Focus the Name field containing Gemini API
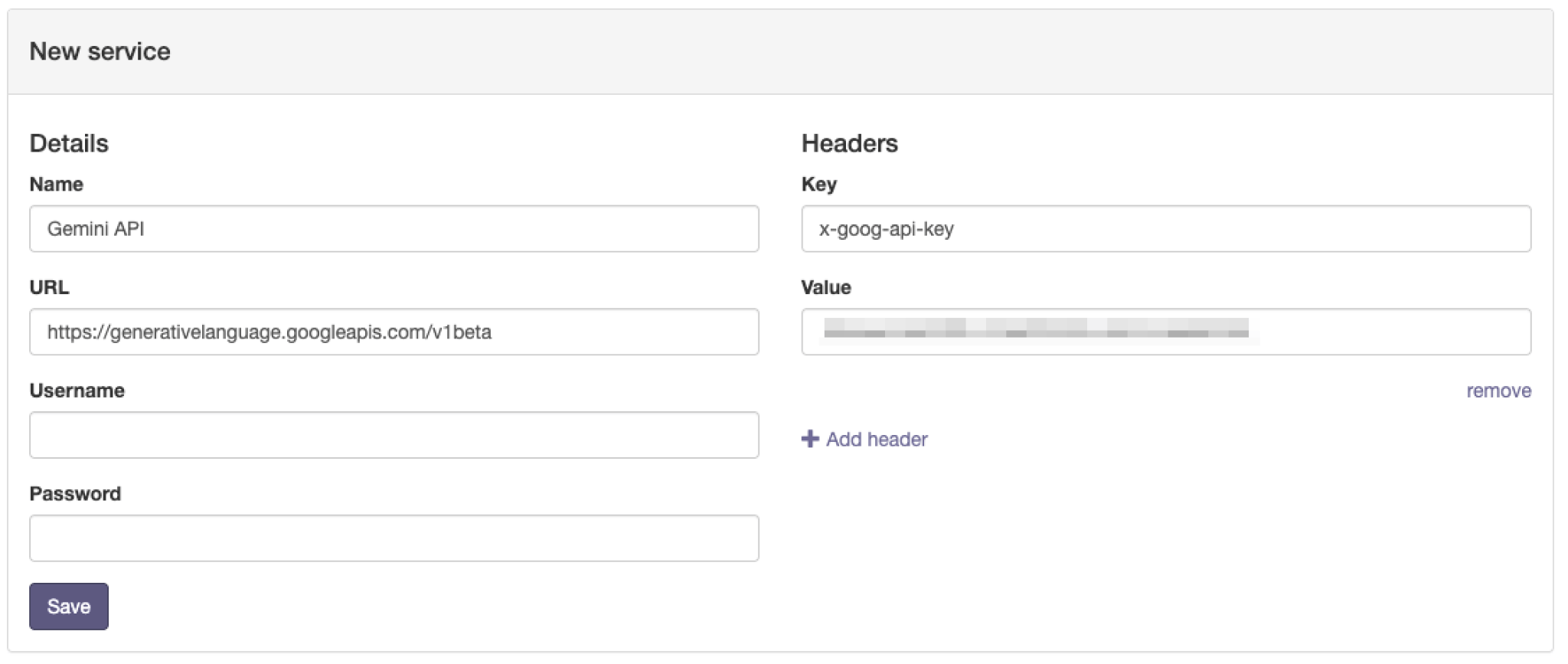The width and height of the screenshot is (1568, 664). 394,228
